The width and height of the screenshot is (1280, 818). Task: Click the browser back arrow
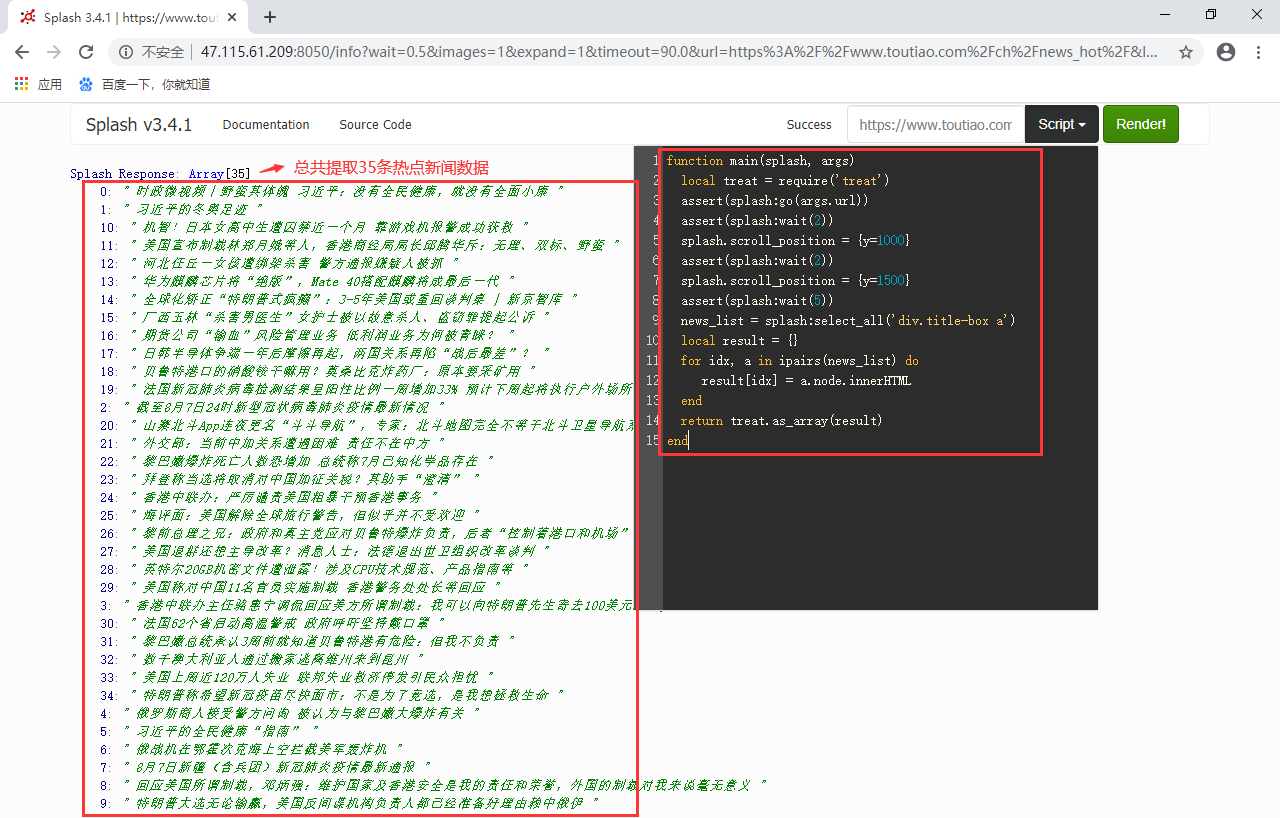[x=23, y=52]
